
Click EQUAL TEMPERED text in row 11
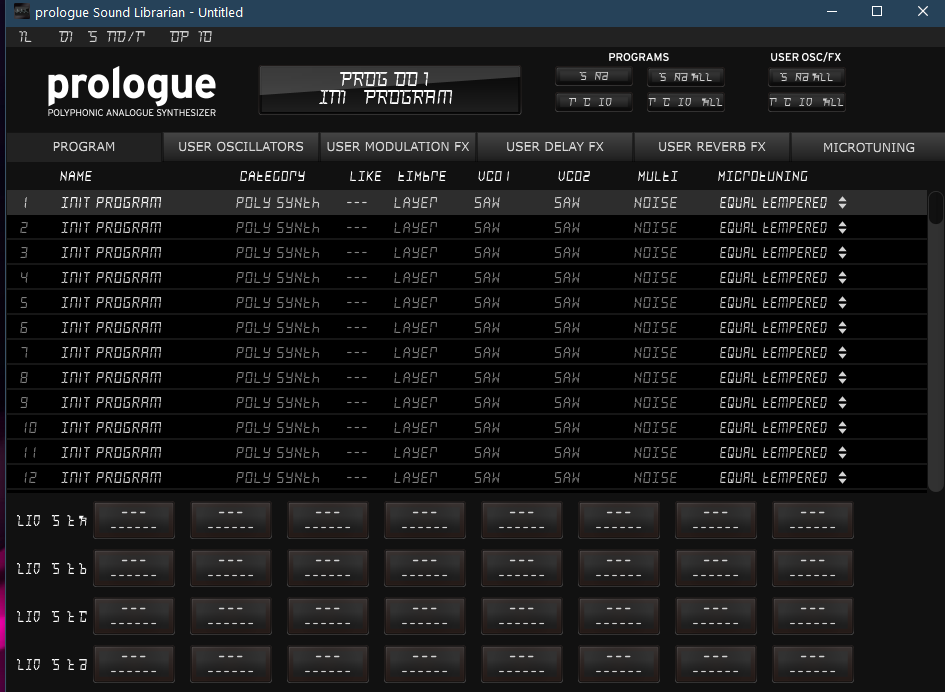773,453
